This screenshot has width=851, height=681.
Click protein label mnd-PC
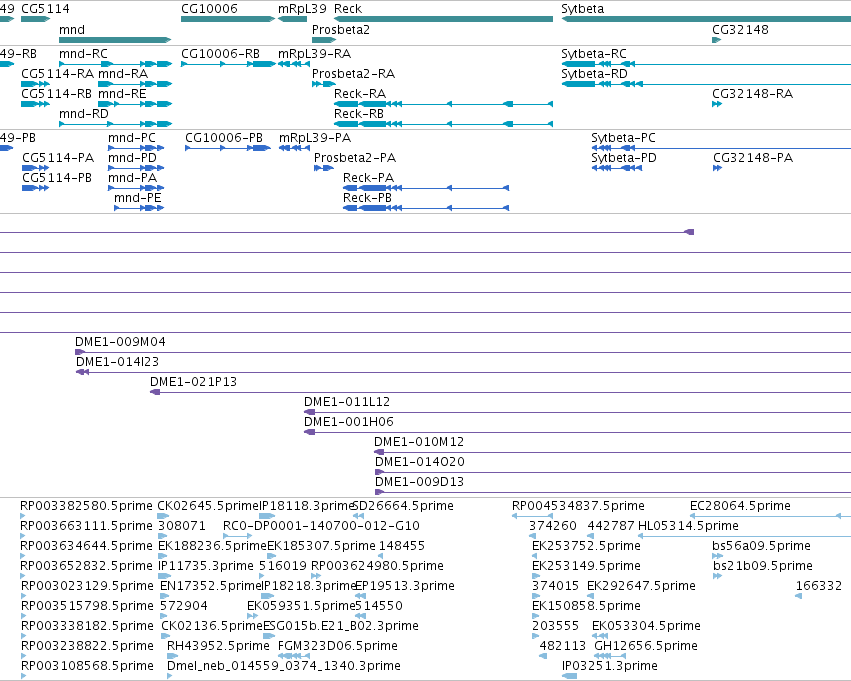pyautogui.click(x=132, y=138)
